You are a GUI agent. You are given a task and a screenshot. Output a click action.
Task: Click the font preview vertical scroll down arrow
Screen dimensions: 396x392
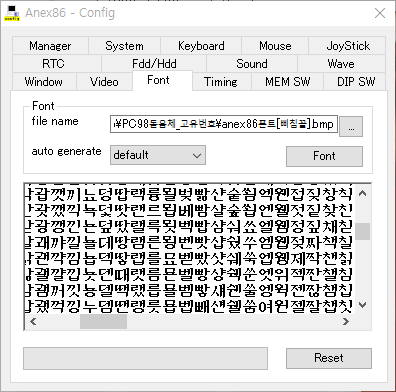pos(363,304)
